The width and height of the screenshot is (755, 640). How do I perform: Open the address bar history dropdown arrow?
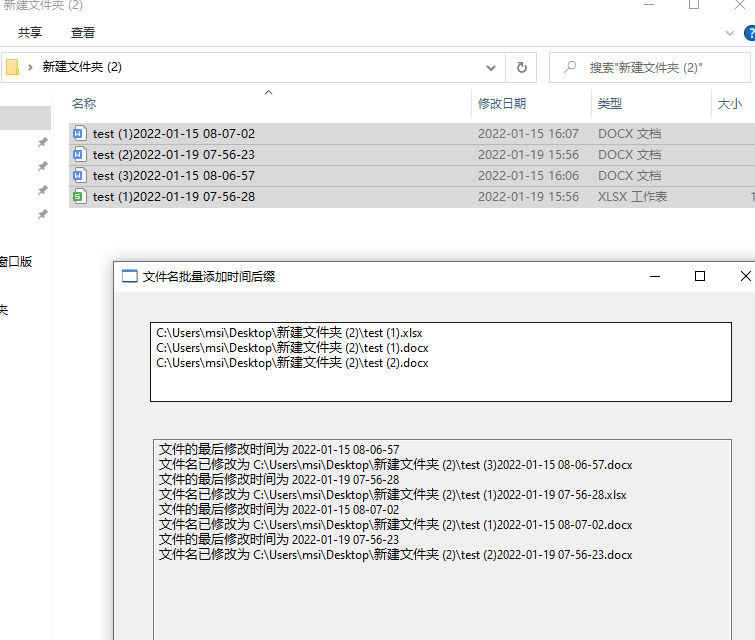(x=491, y=68)
